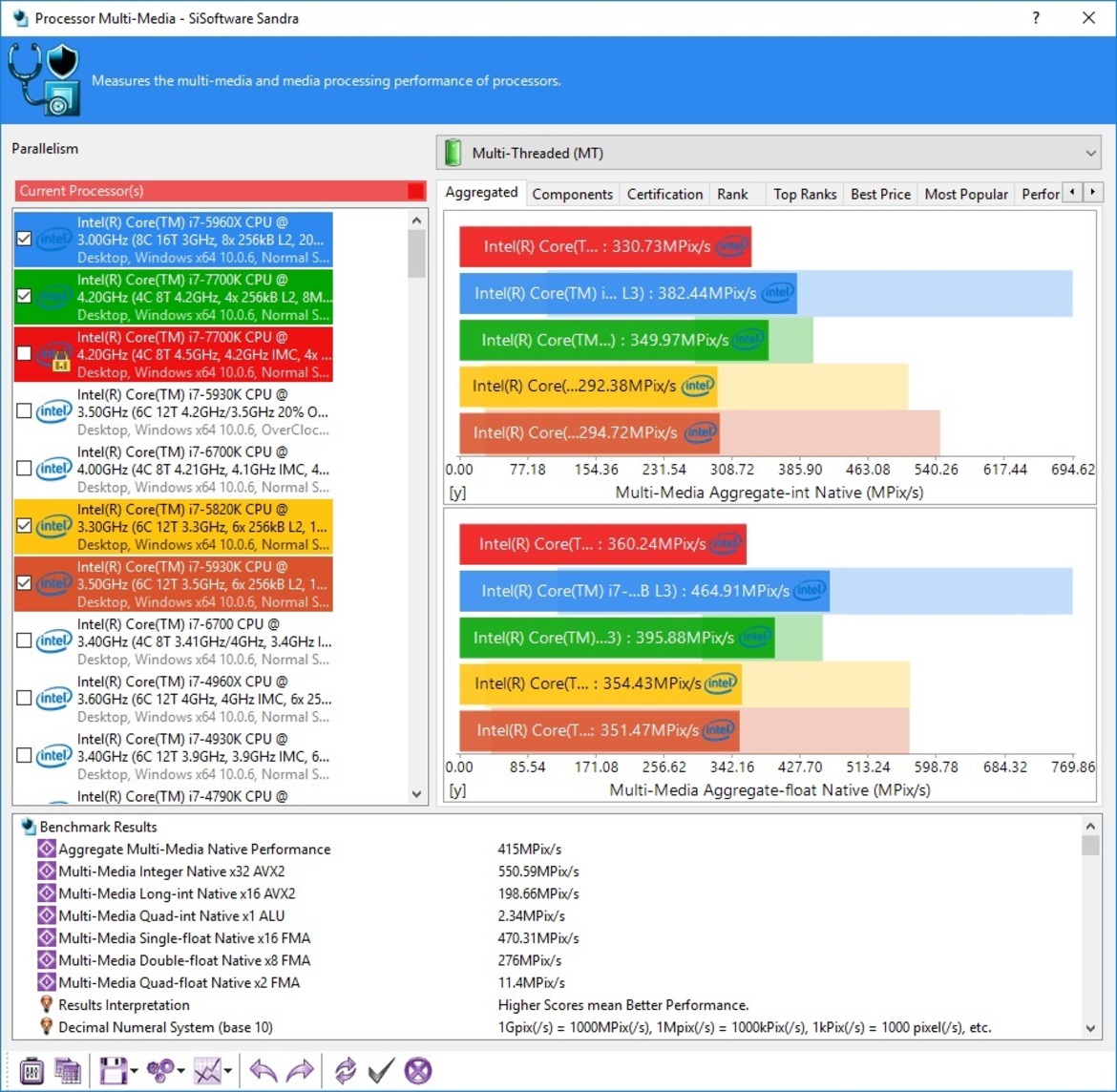Image resolution: width=1117 pixels, height=1092 pixels.
Task: Check the i7-4960X processor checkbox
Action: pos(24,698)
